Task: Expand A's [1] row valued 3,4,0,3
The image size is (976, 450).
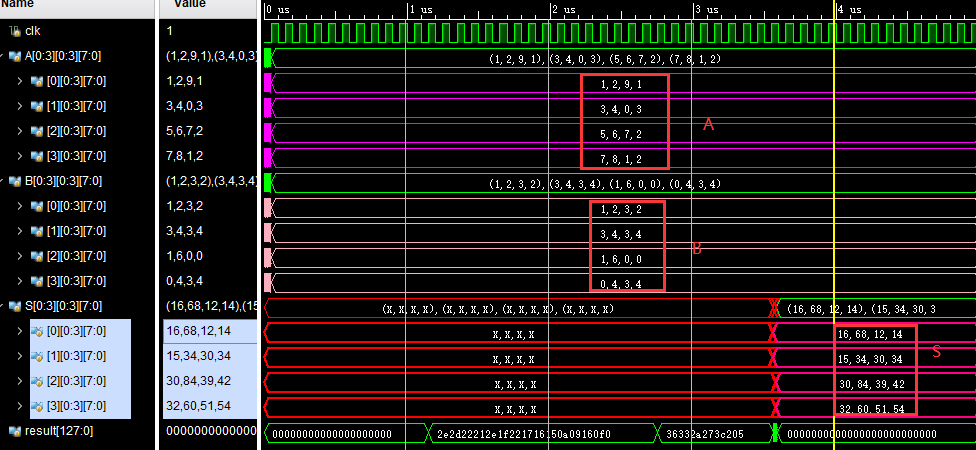Action: pos(20,106)
